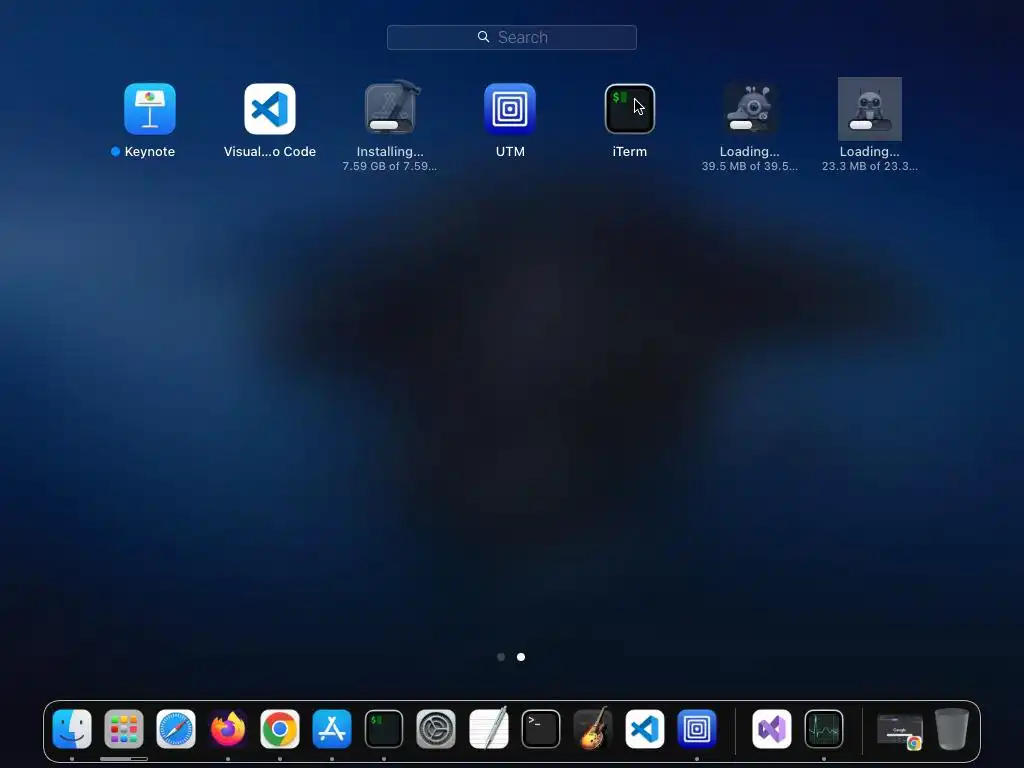This screenshot has height=768, width=1024.
Task: Open purple Visual Studio icon in Dock
Action: pyautogui.click(x=772, y=729)
